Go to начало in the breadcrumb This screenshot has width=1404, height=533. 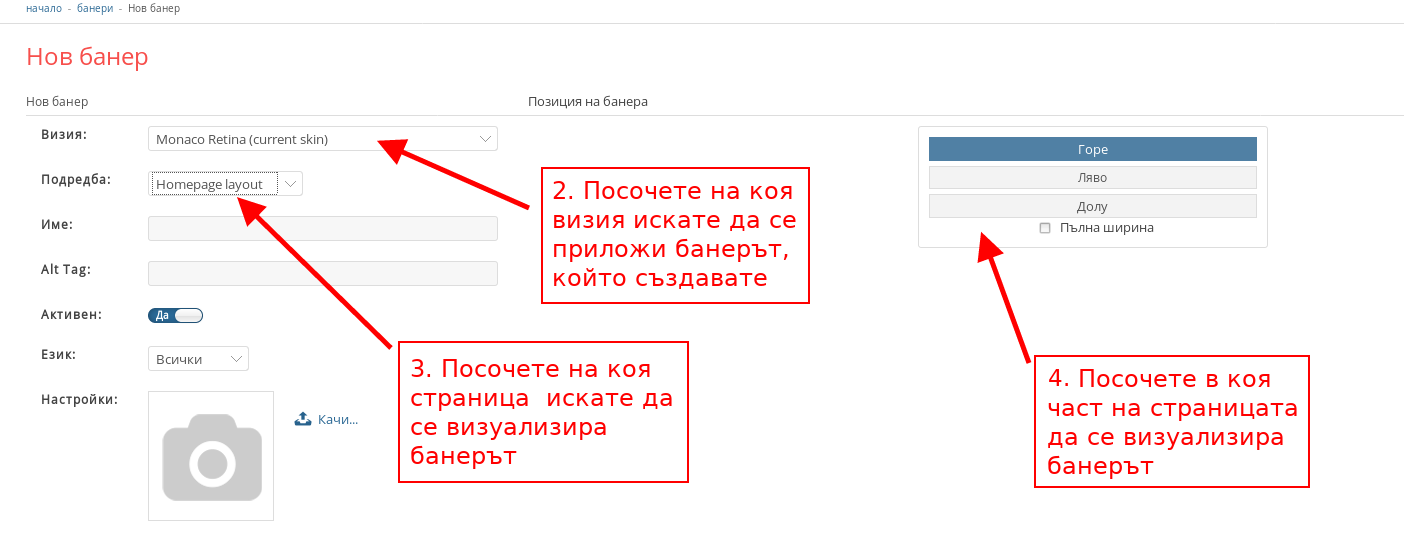pos(44,8)
